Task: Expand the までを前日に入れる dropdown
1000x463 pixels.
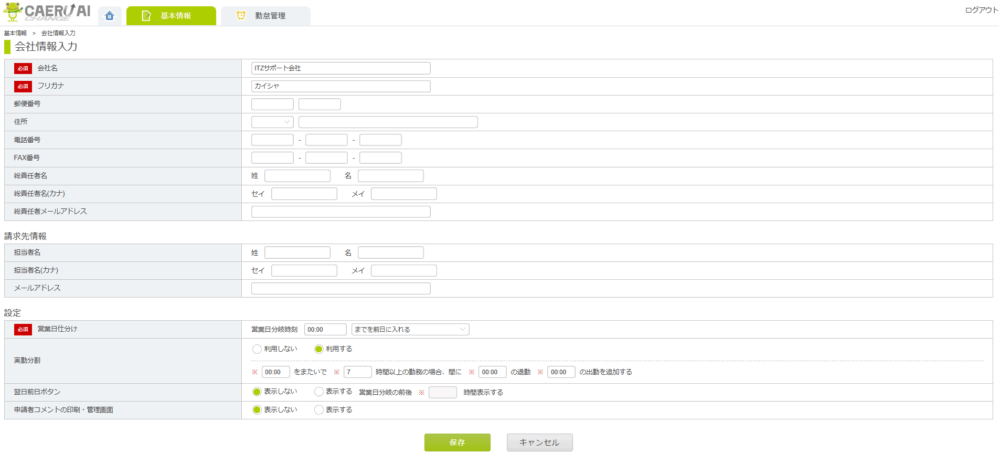Action: tap(410, 328)
